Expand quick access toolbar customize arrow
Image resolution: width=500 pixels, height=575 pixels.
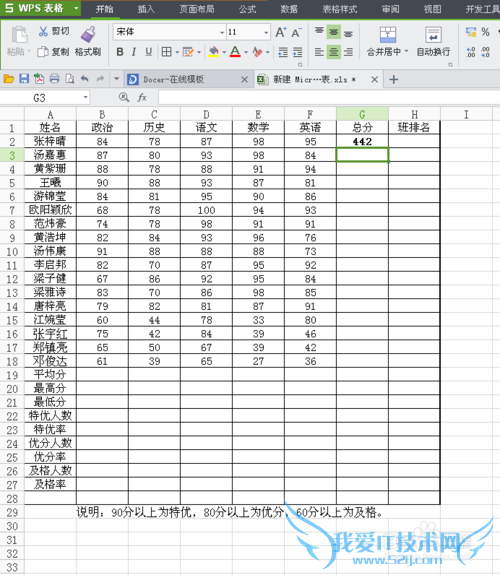pos(117,78)
